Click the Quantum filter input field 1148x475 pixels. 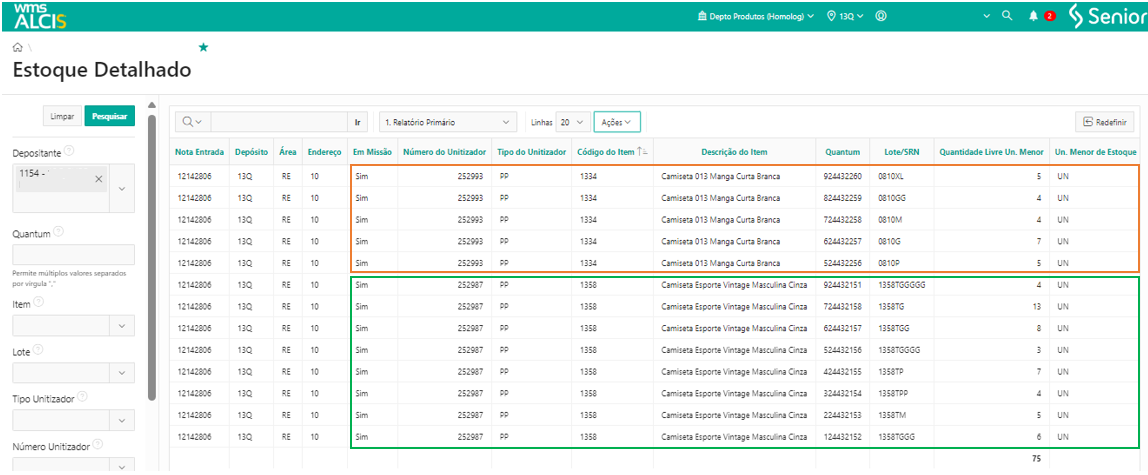73,254
